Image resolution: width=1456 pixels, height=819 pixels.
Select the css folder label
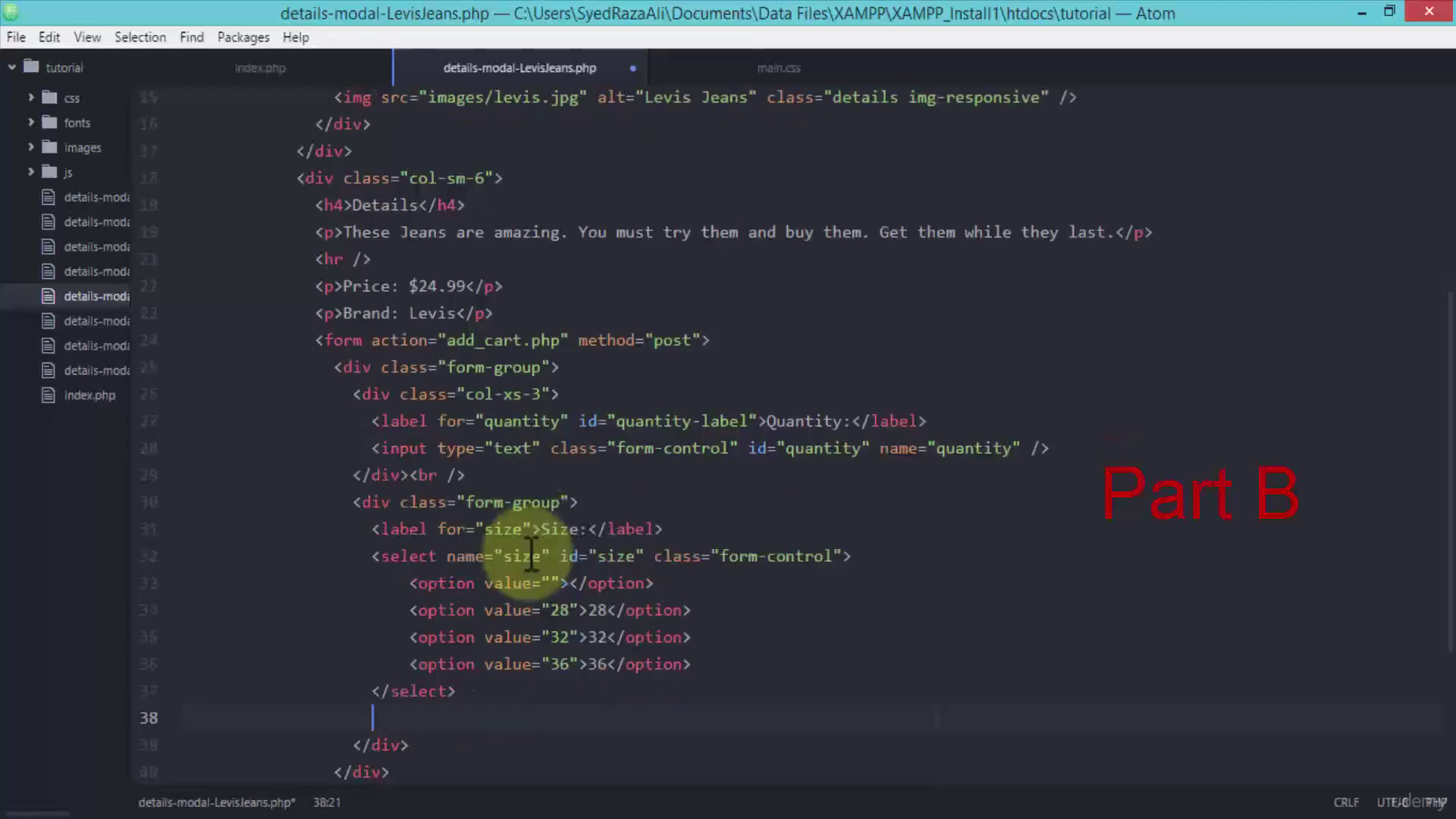pyautogui.click(x=72, y=98)
